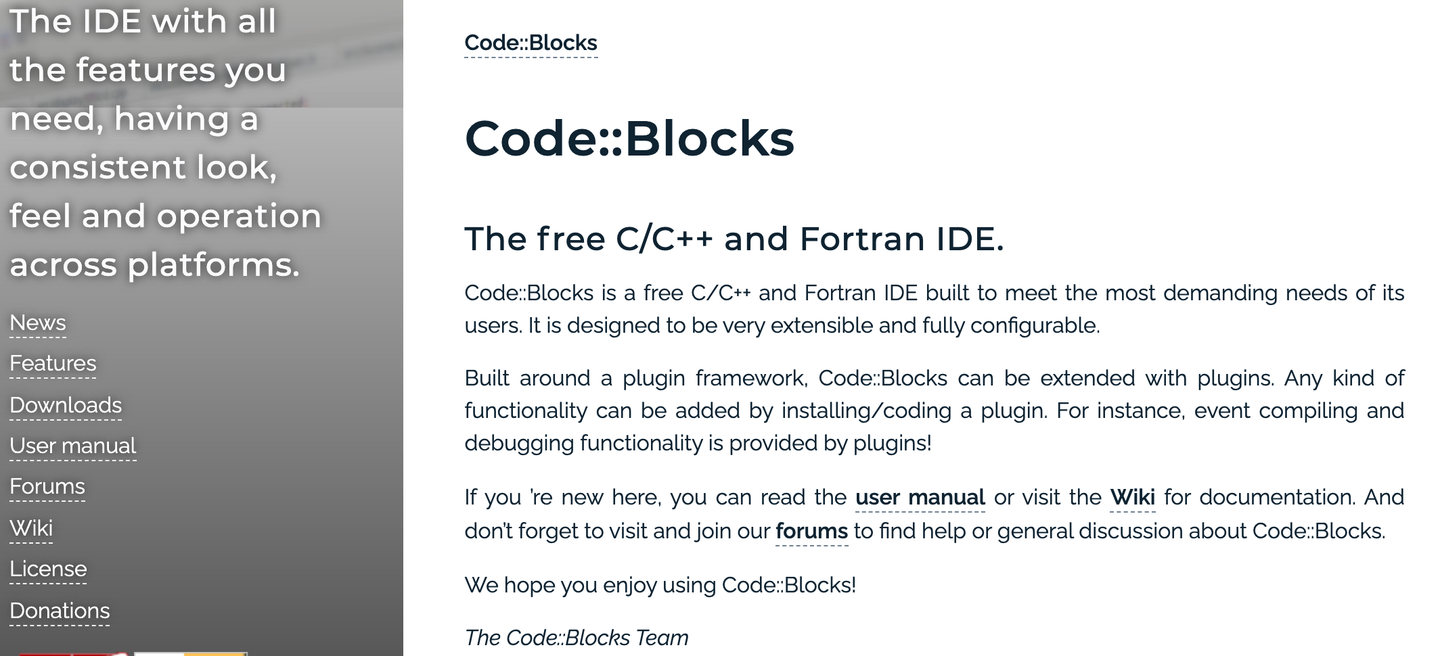Go to Features in the sidebar
1440x656 pixels.
pos(53,364)
